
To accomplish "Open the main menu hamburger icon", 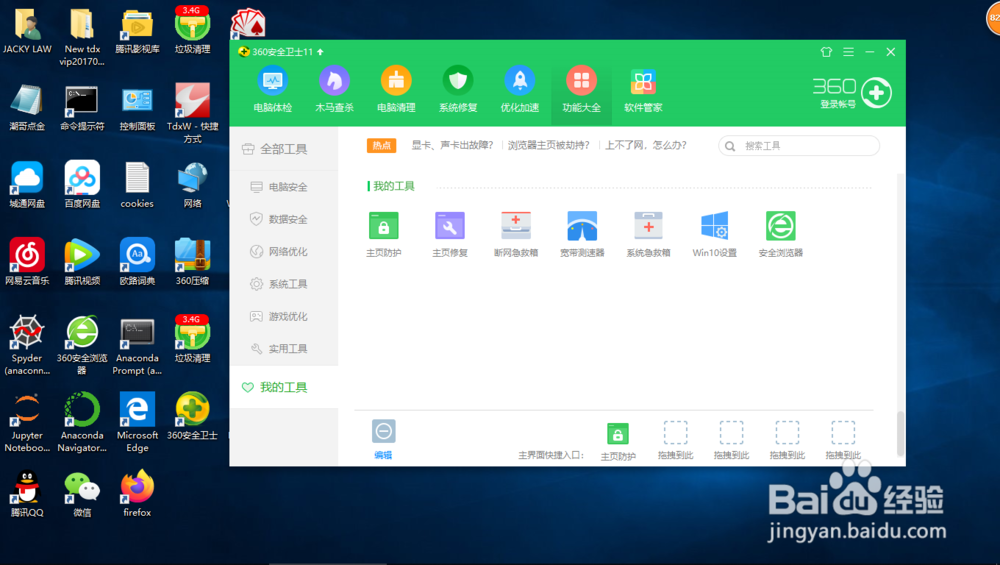I will coord(848,52).
